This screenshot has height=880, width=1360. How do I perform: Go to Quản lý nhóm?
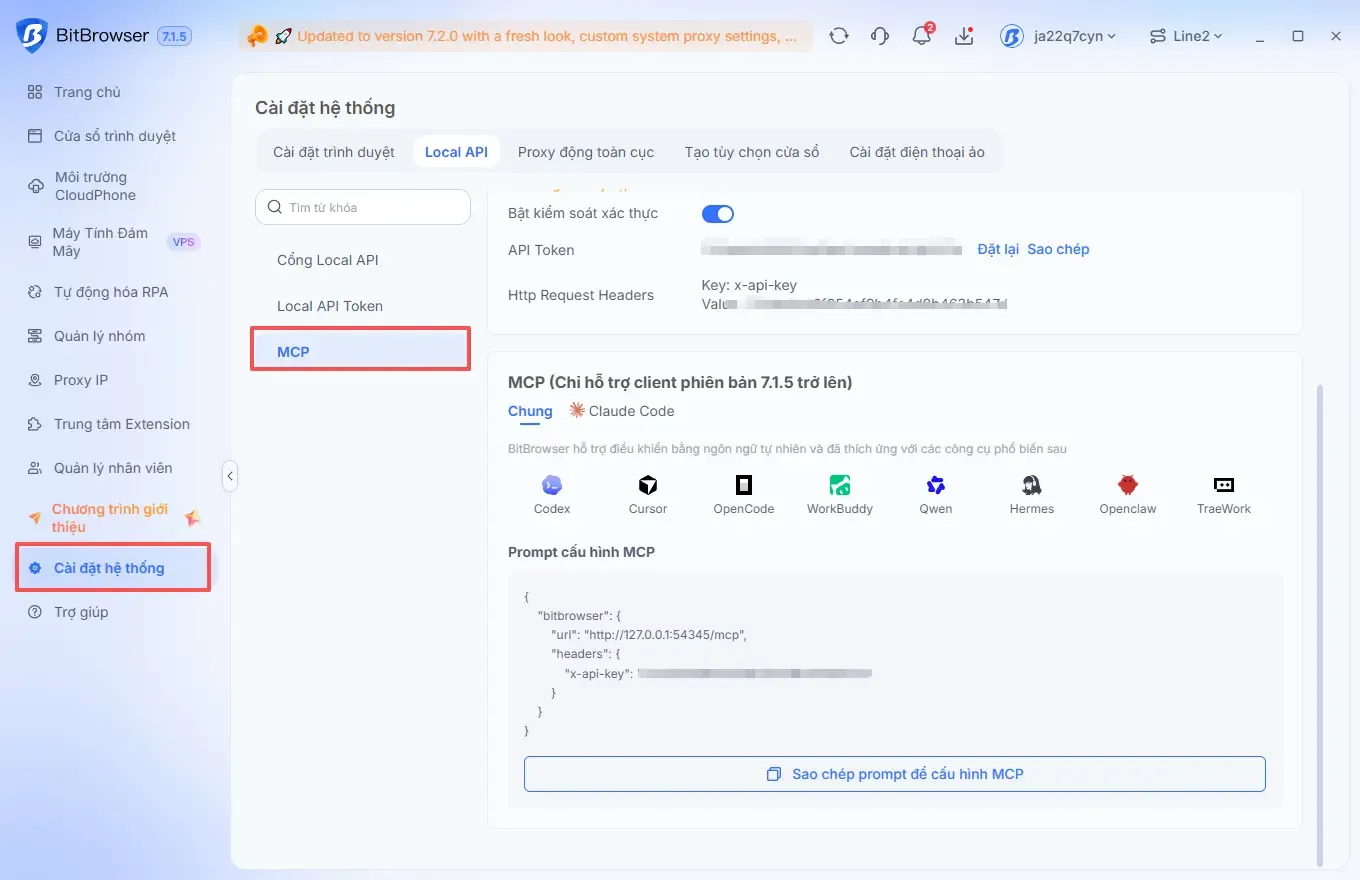tap(100, 336)
